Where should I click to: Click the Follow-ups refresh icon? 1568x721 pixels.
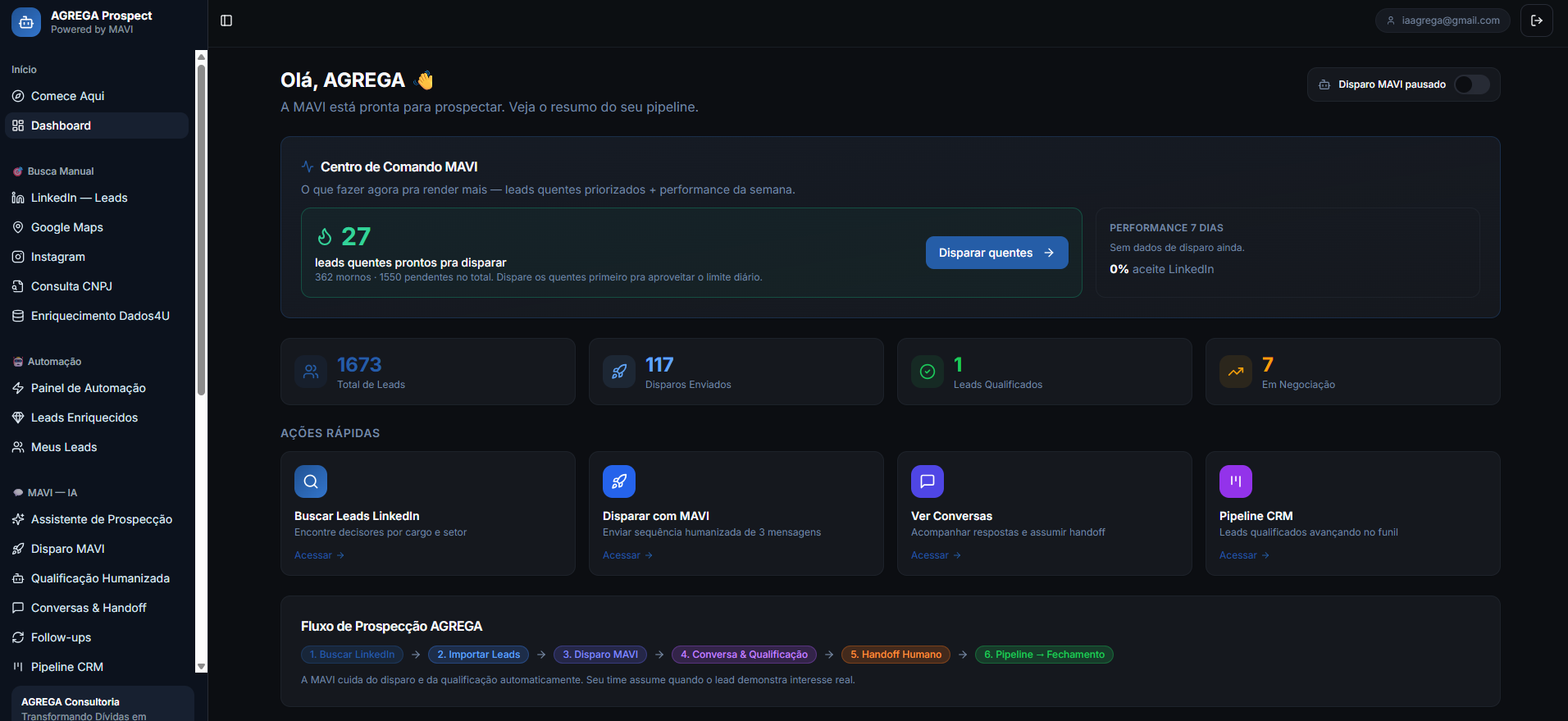18,637
